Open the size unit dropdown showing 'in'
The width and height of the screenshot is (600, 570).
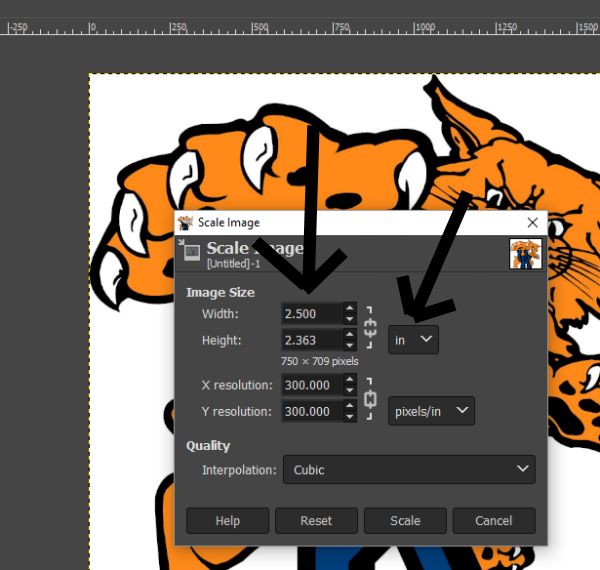pos(413,340)
